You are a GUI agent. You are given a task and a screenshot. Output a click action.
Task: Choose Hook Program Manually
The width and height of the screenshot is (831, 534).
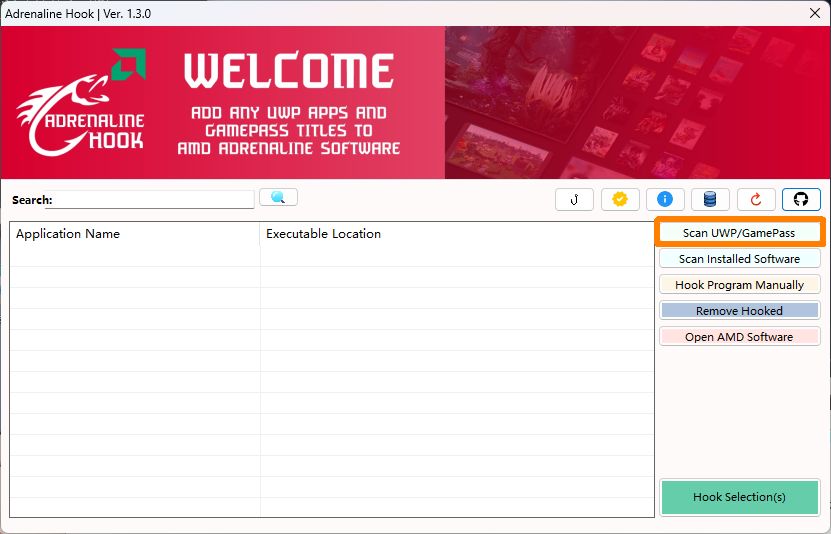pos(739,284)
